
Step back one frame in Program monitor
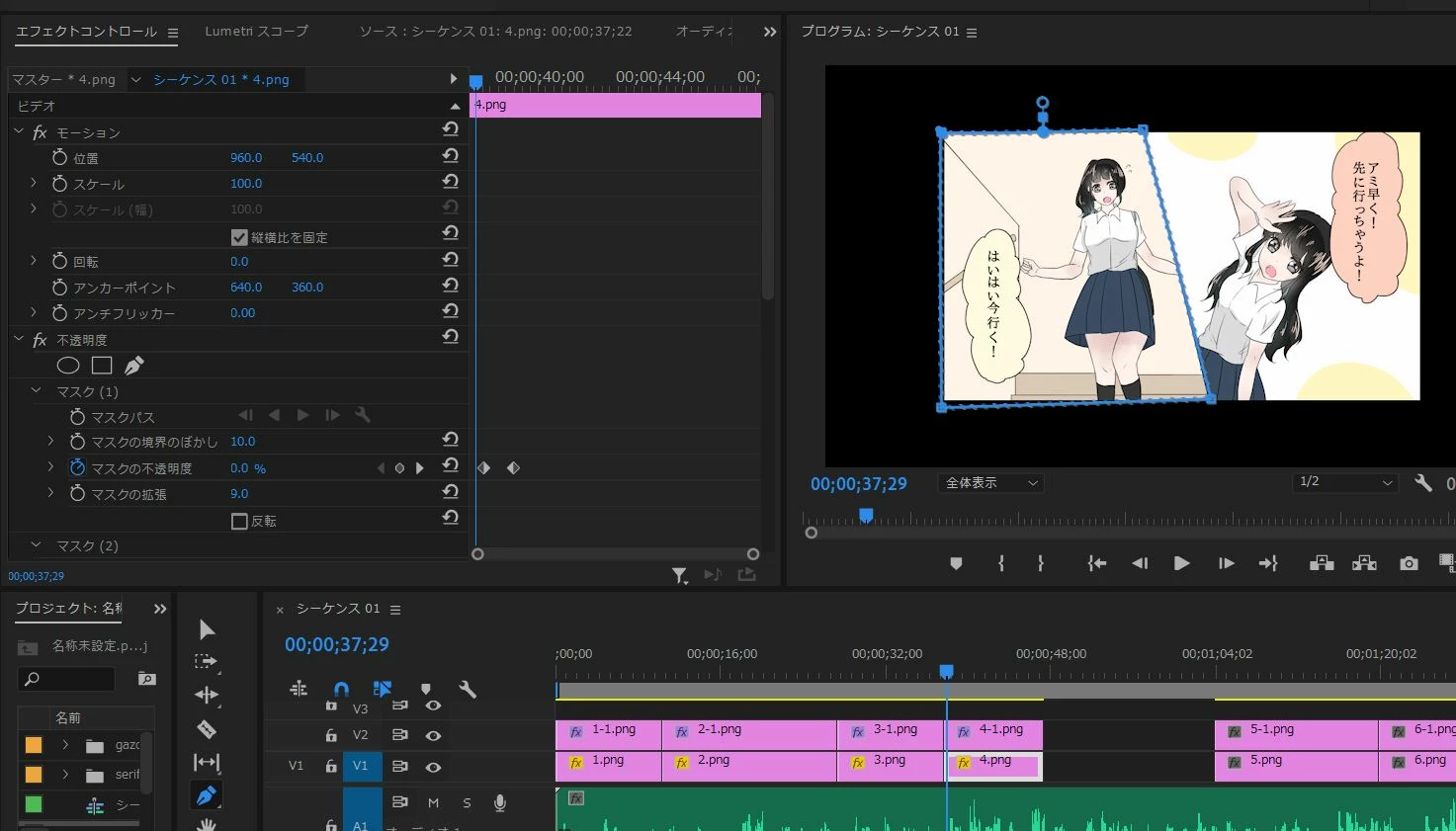coord(1140,563)
